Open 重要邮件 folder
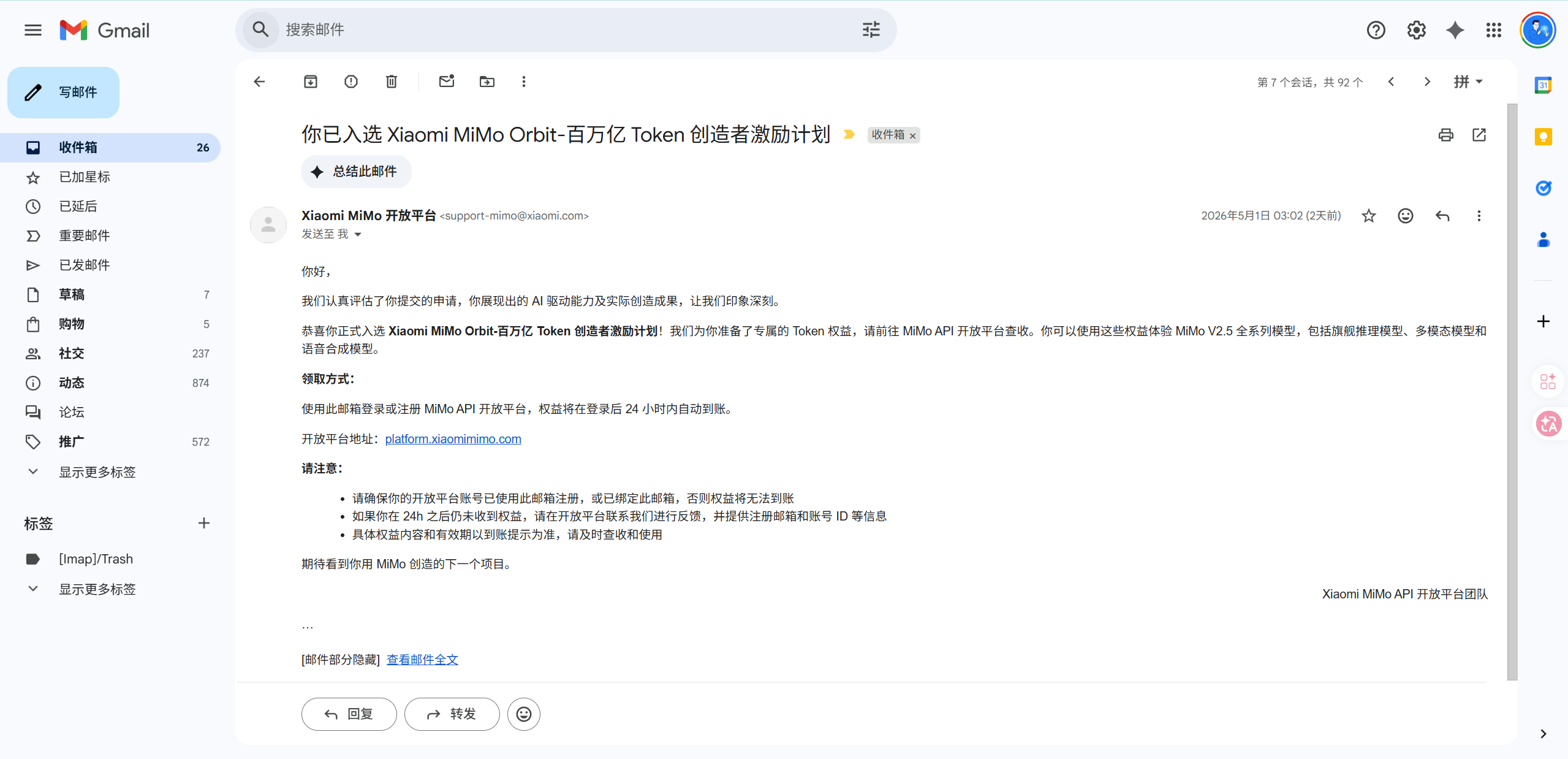 (110, 236)
